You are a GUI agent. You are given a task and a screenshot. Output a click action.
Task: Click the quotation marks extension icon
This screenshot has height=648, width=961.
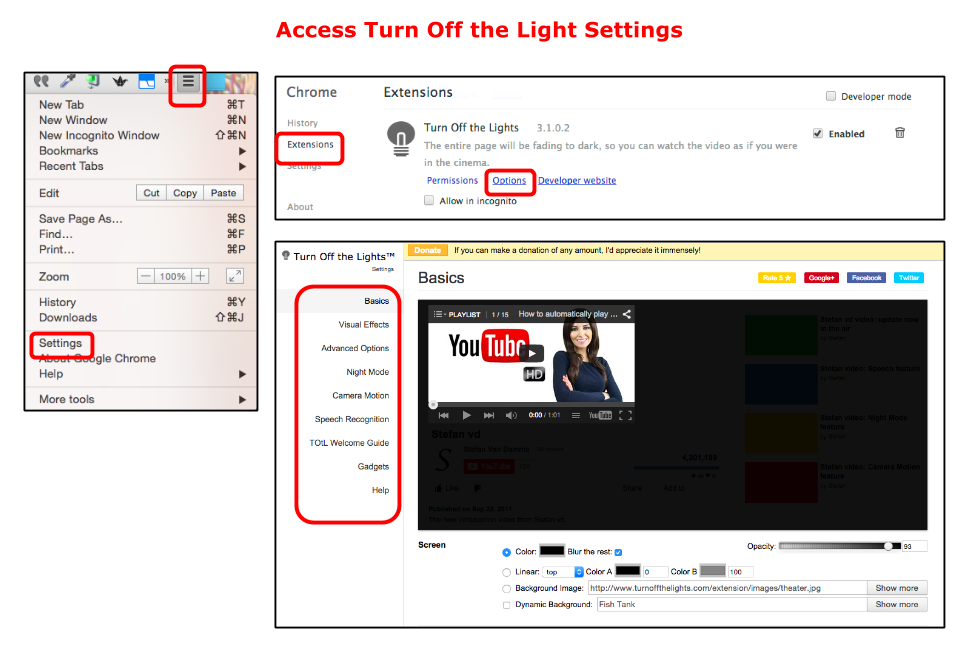pos(41,81)
